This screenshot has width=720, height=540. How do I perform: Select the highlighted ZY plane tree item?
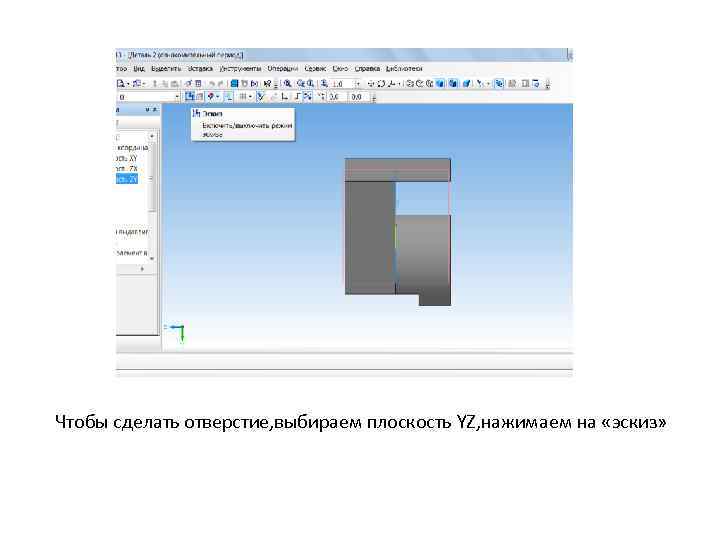(127, 179)
